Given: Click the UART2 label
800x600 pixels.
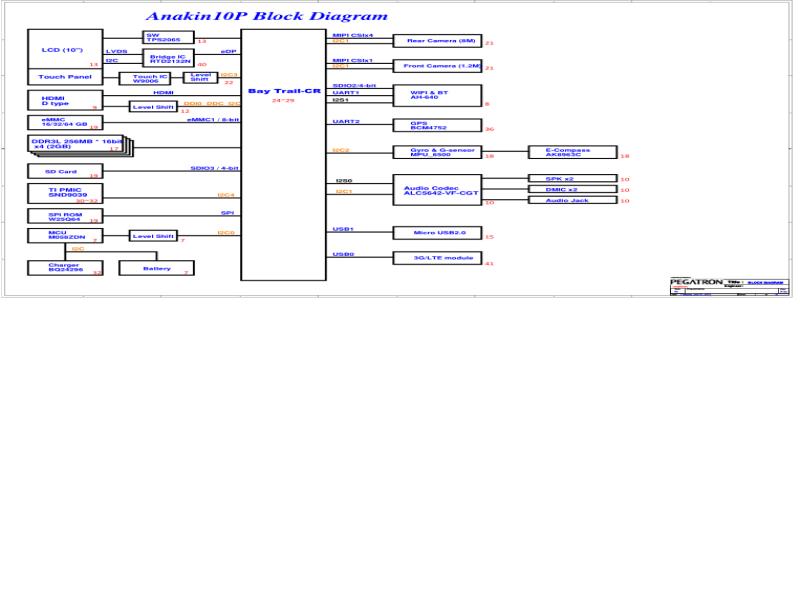Looking at the screenshot, I should [346, 121].
